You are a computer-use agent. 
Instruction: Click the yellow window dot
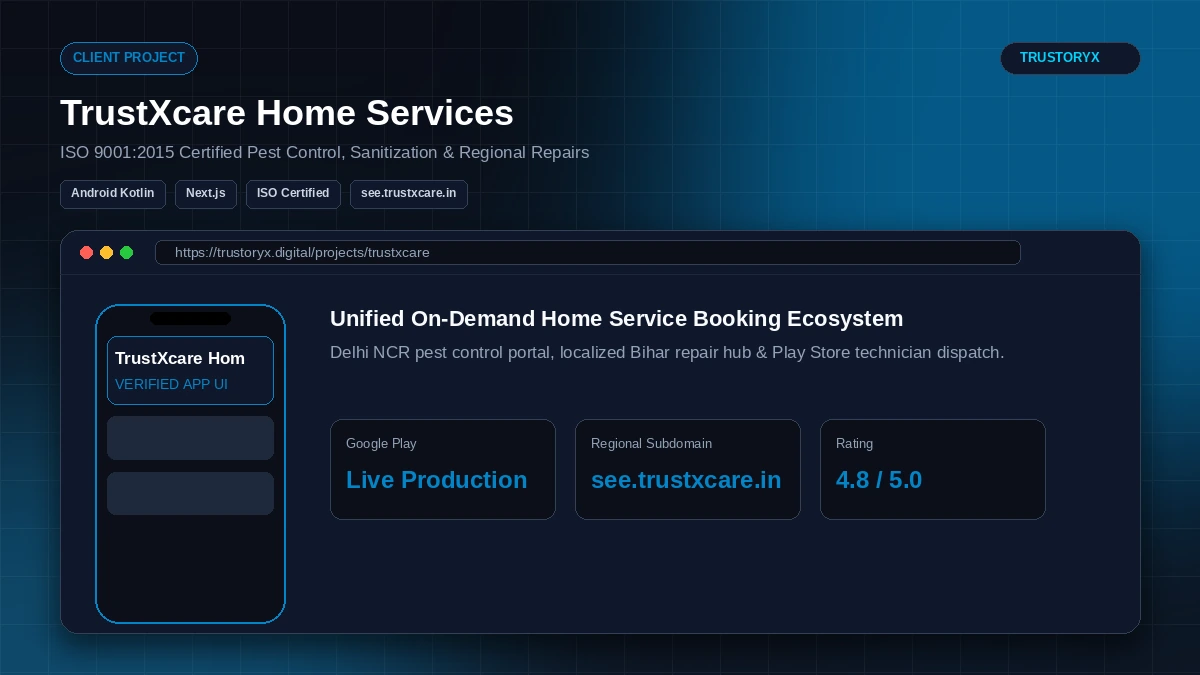pyautogui.click(x=107, y=253)
